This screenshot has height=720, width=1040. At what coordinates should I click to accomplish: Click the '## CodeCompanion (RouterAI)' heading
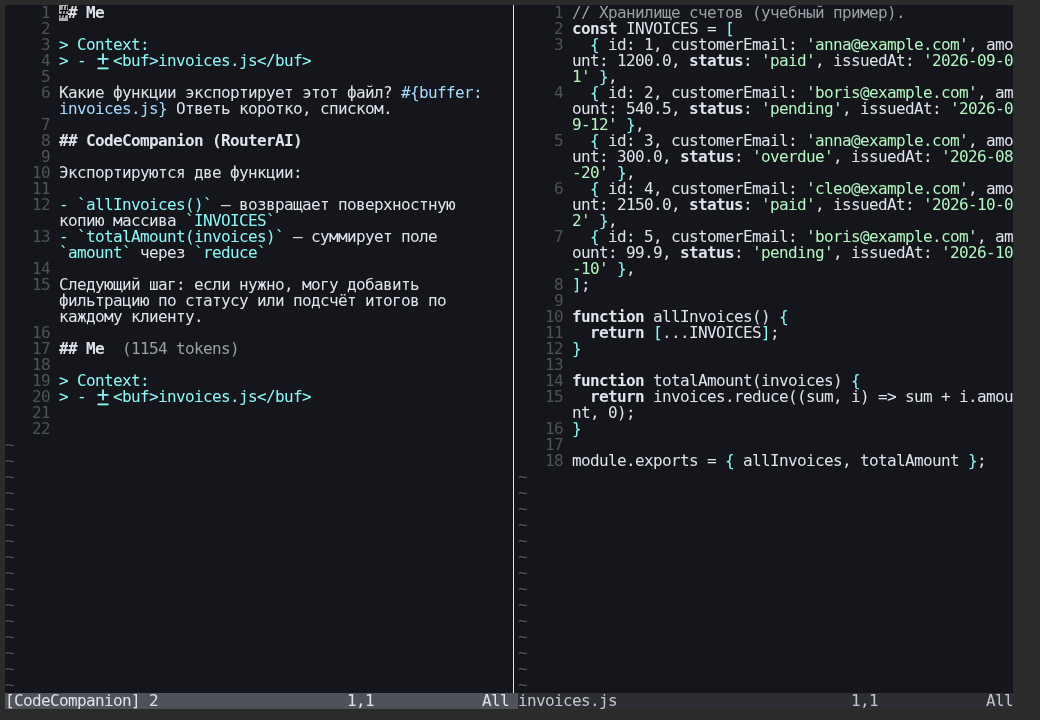tap(180, 141)
